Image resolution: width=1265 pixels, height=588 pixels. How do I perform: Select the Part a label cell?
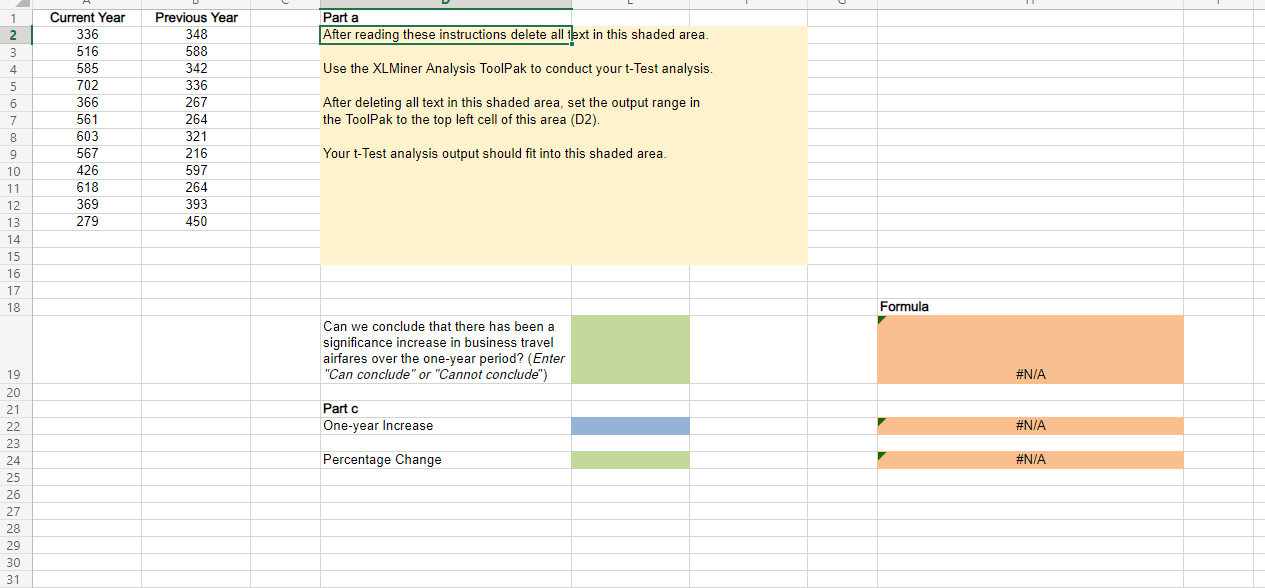click(x=446, y=18)
